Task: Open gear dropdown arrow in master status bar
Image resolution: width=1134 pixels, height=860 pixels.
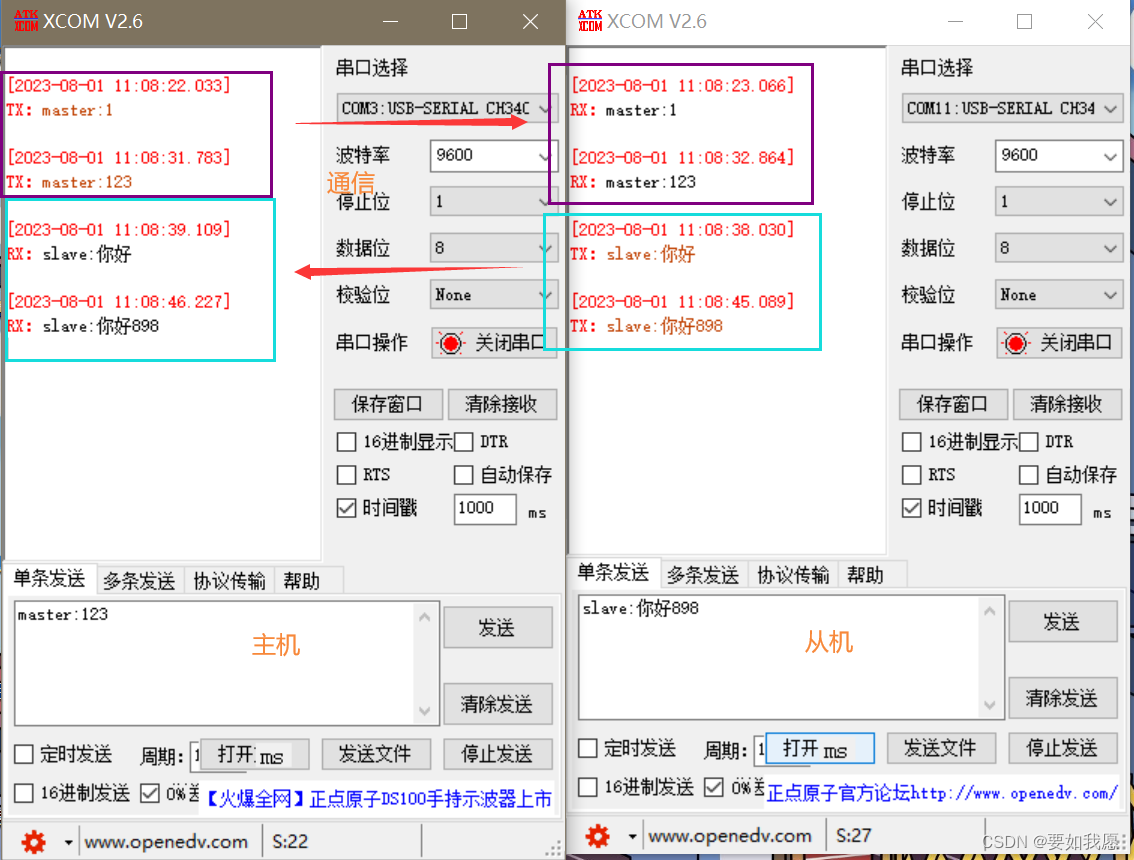Action: [x=68, y=842]
